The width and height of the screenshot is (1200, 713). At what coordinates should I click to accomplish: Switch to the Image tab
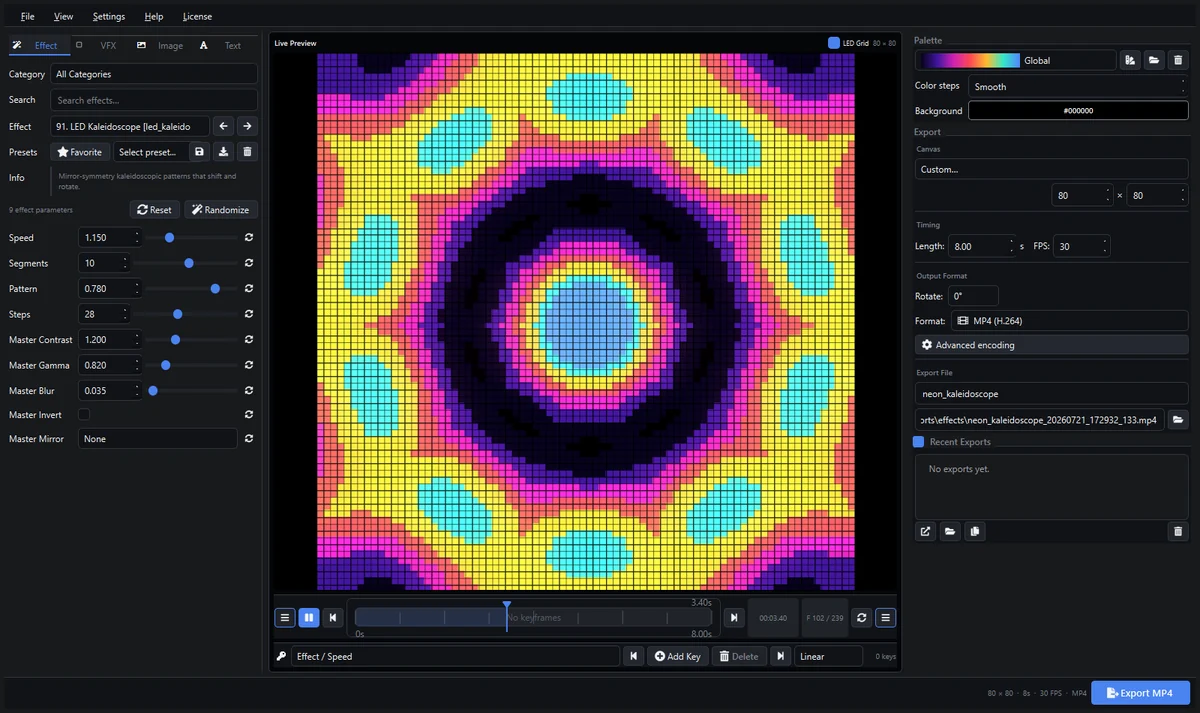coord(161,45)
